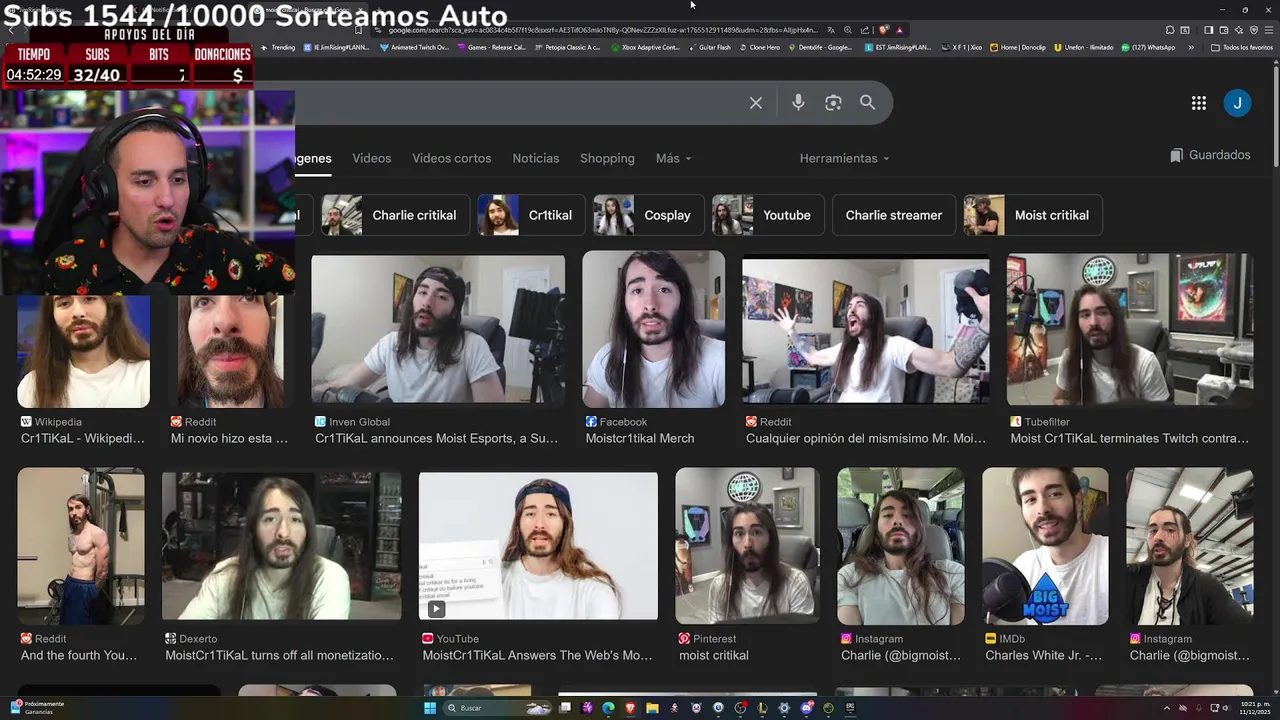The image size is (1280, 720).
Task: Expand the Más search options dropdown
Action: pyautogui.click(x=673, y=158)
